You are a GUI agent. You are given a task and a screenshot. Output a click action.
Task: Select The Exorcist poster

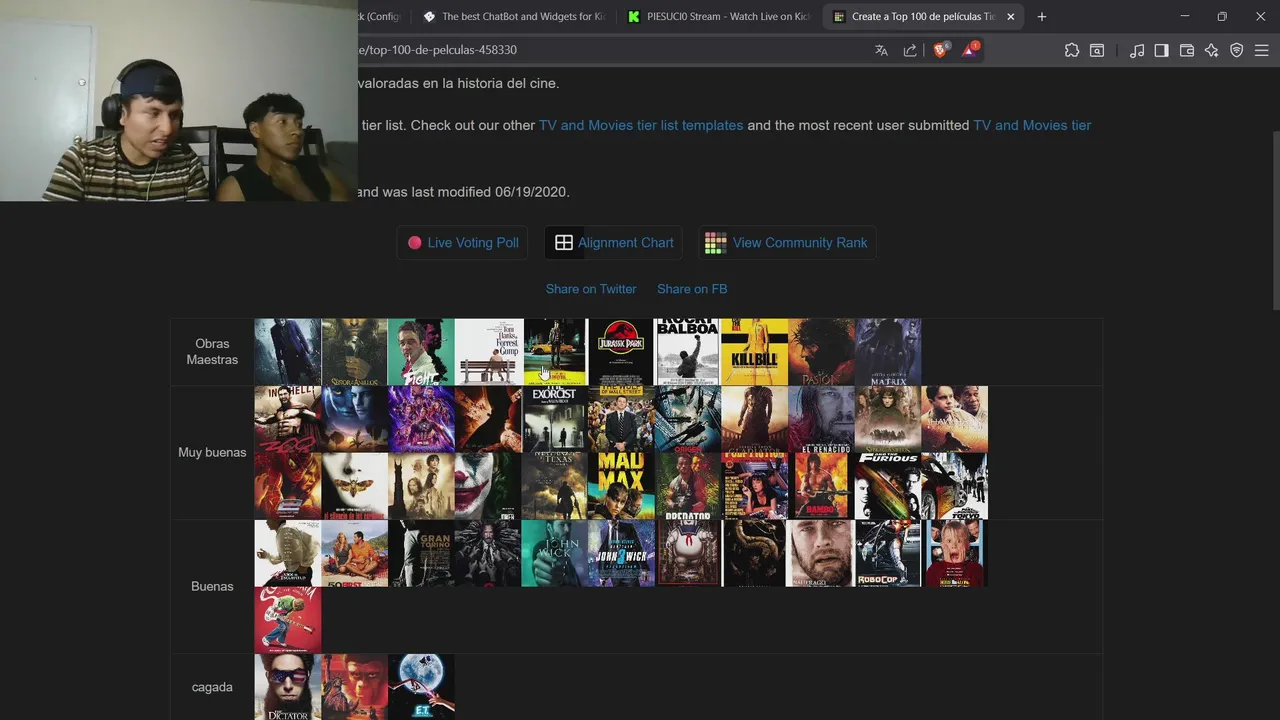click(554, 419)
